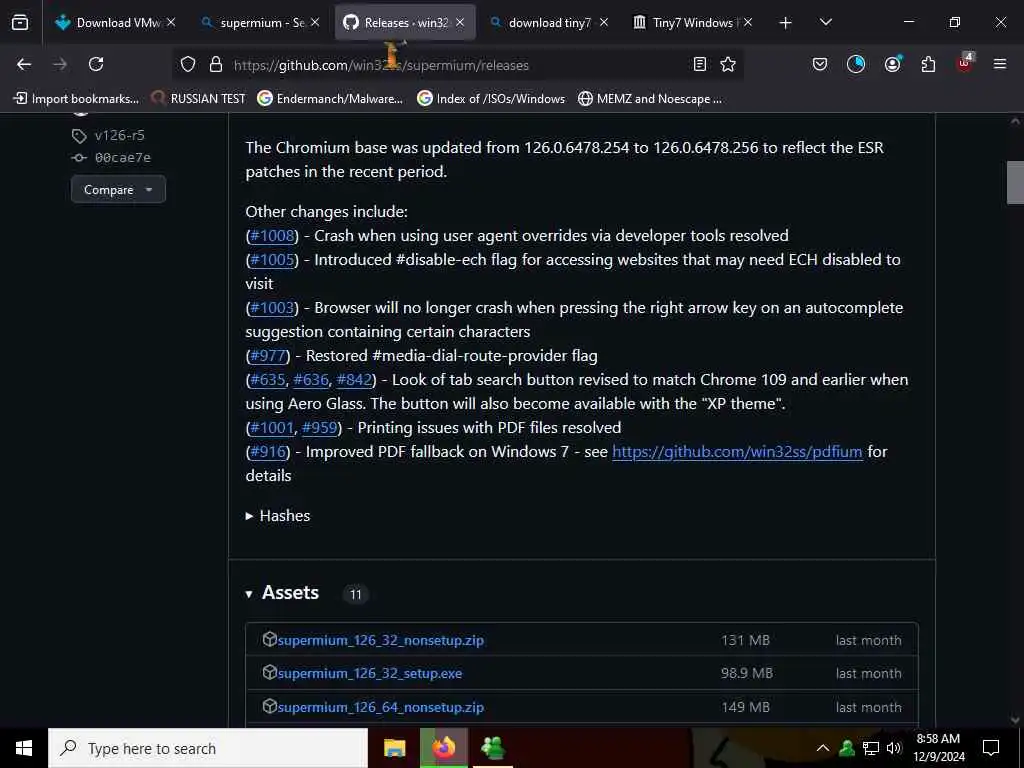This screenshot has height=768, width=1024.
Task: Open the RUSSIAN TEST bookmark
Action: (x=199, y=99)
